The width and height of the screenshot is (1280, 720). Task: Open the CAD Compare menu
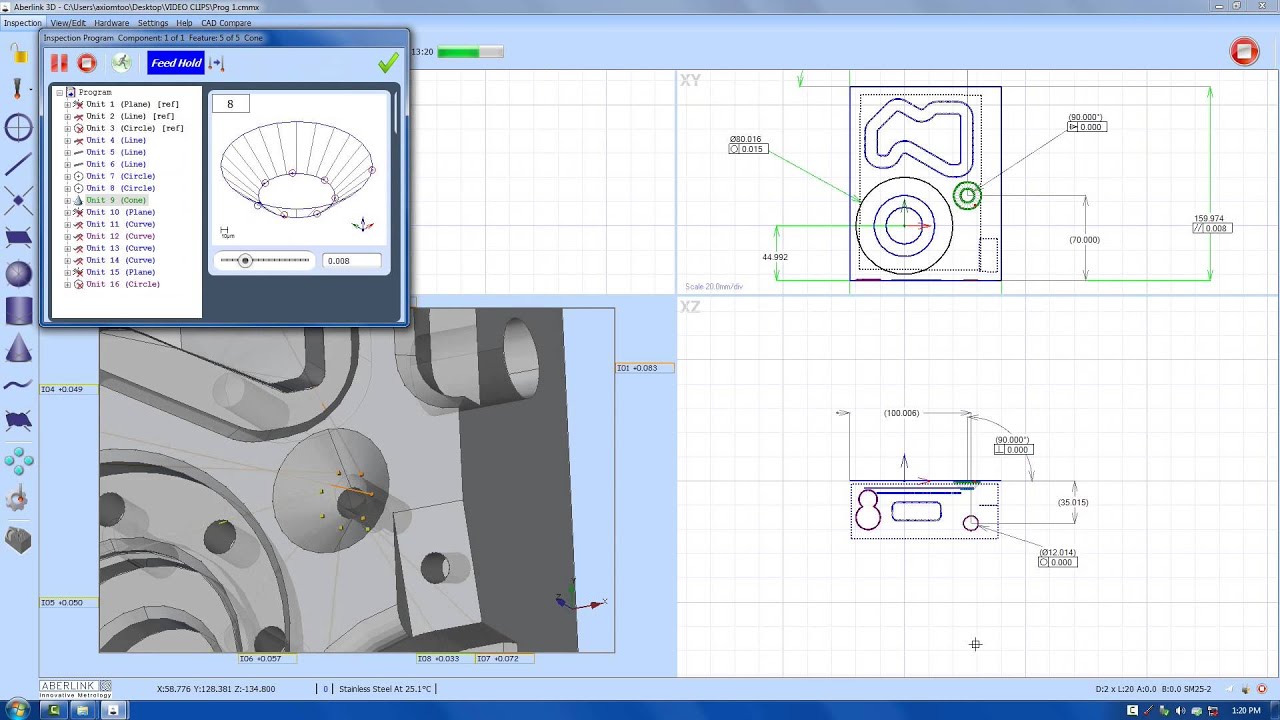click(x=226, y=23)
